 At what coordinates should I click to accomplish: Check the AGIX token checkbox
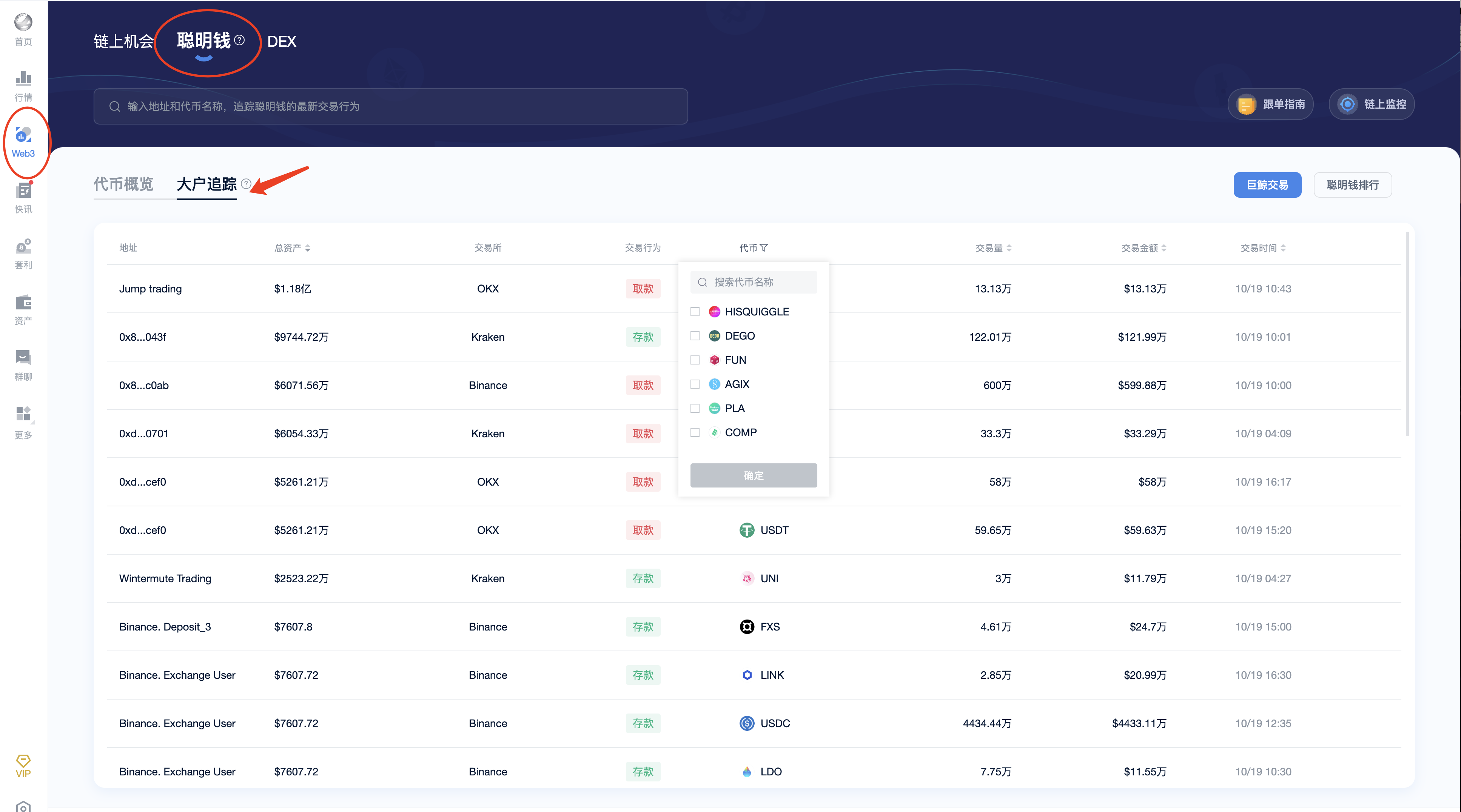[695, 384]
